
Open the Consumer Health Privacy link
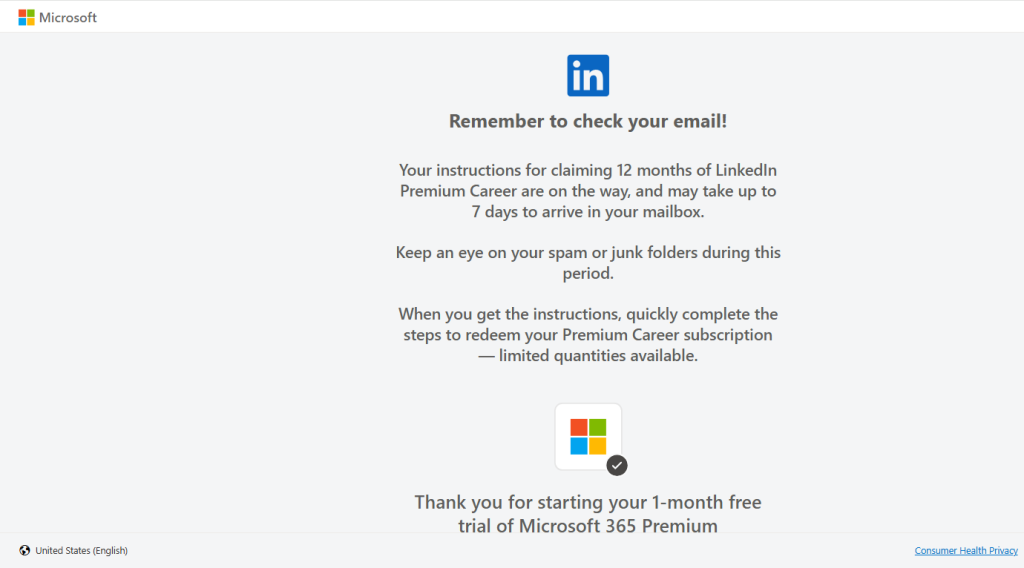965,551
